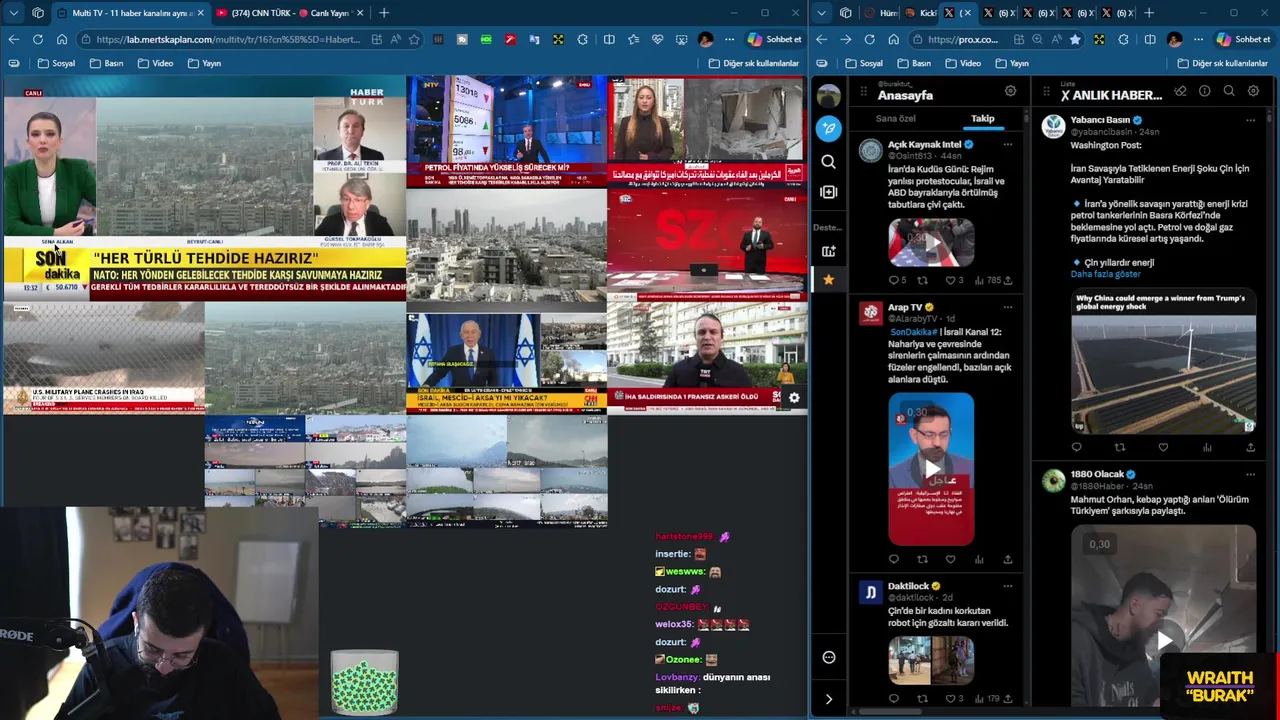View analytics of the Arap TV post

[979, 559]
